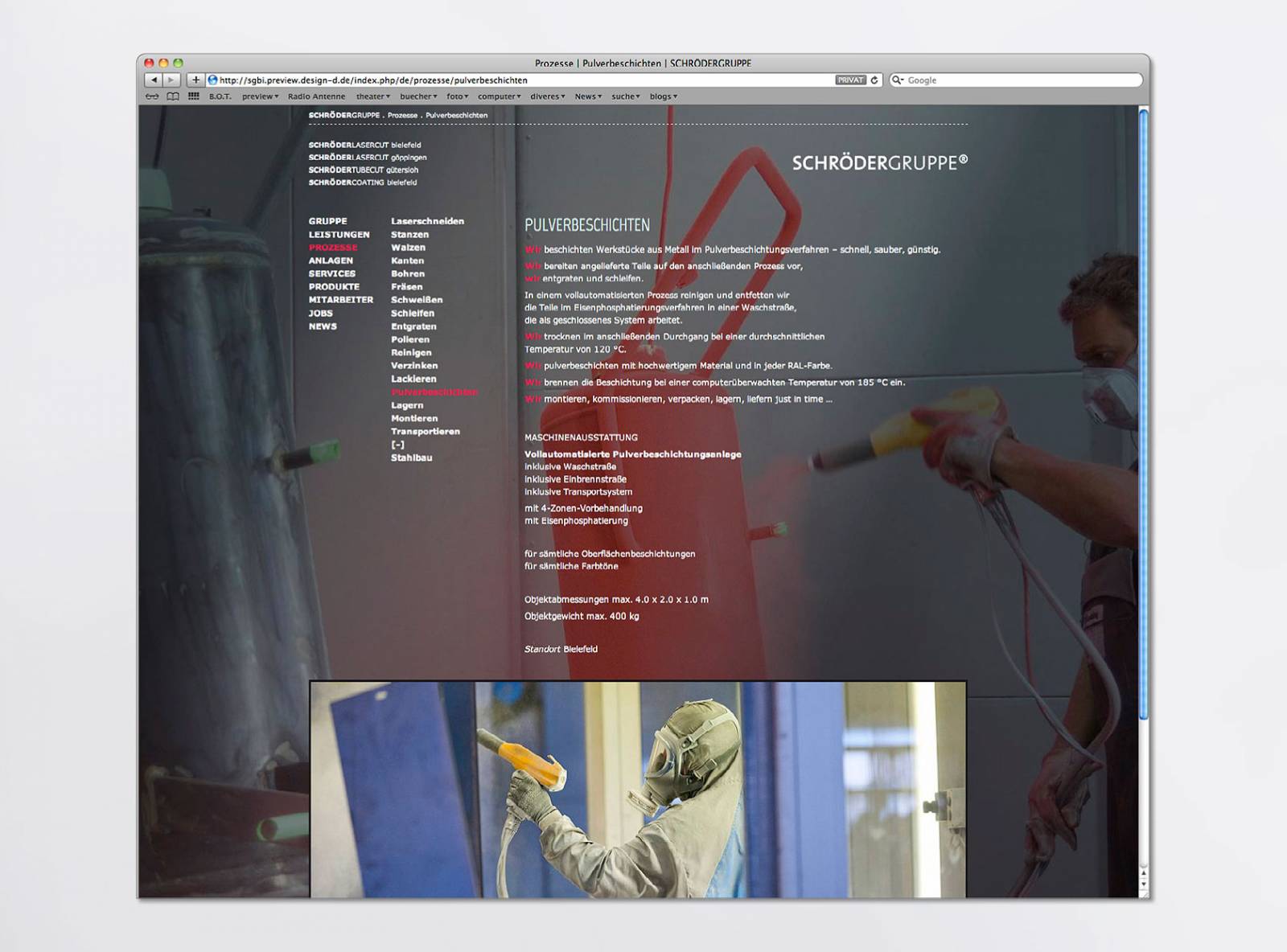Open SERVICES in the main menu
This screenshot has width=1287, height=952.
point(332,273)
